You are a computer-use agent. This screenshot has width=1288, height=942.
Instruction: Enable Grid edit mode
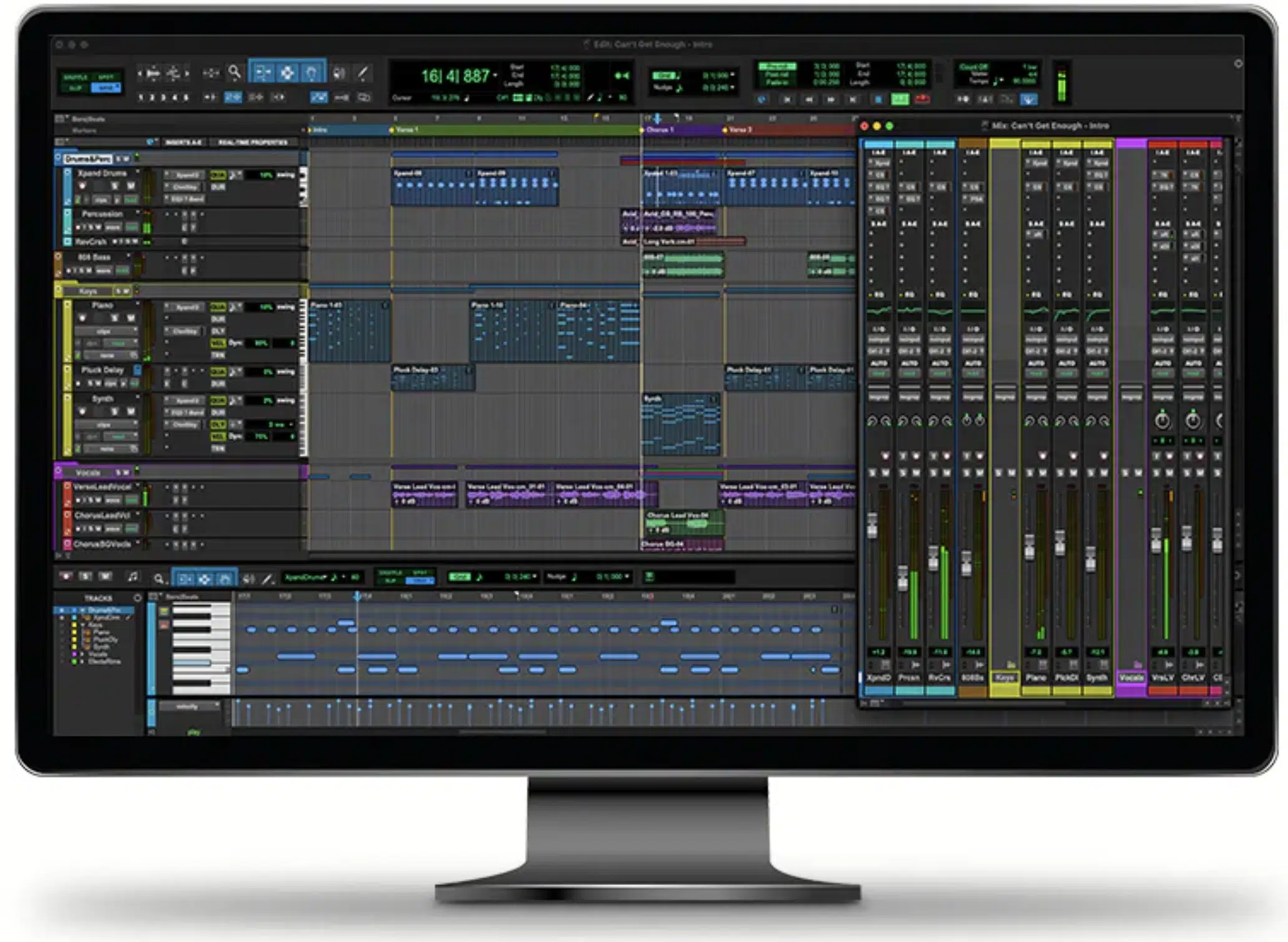pos(107,88)
